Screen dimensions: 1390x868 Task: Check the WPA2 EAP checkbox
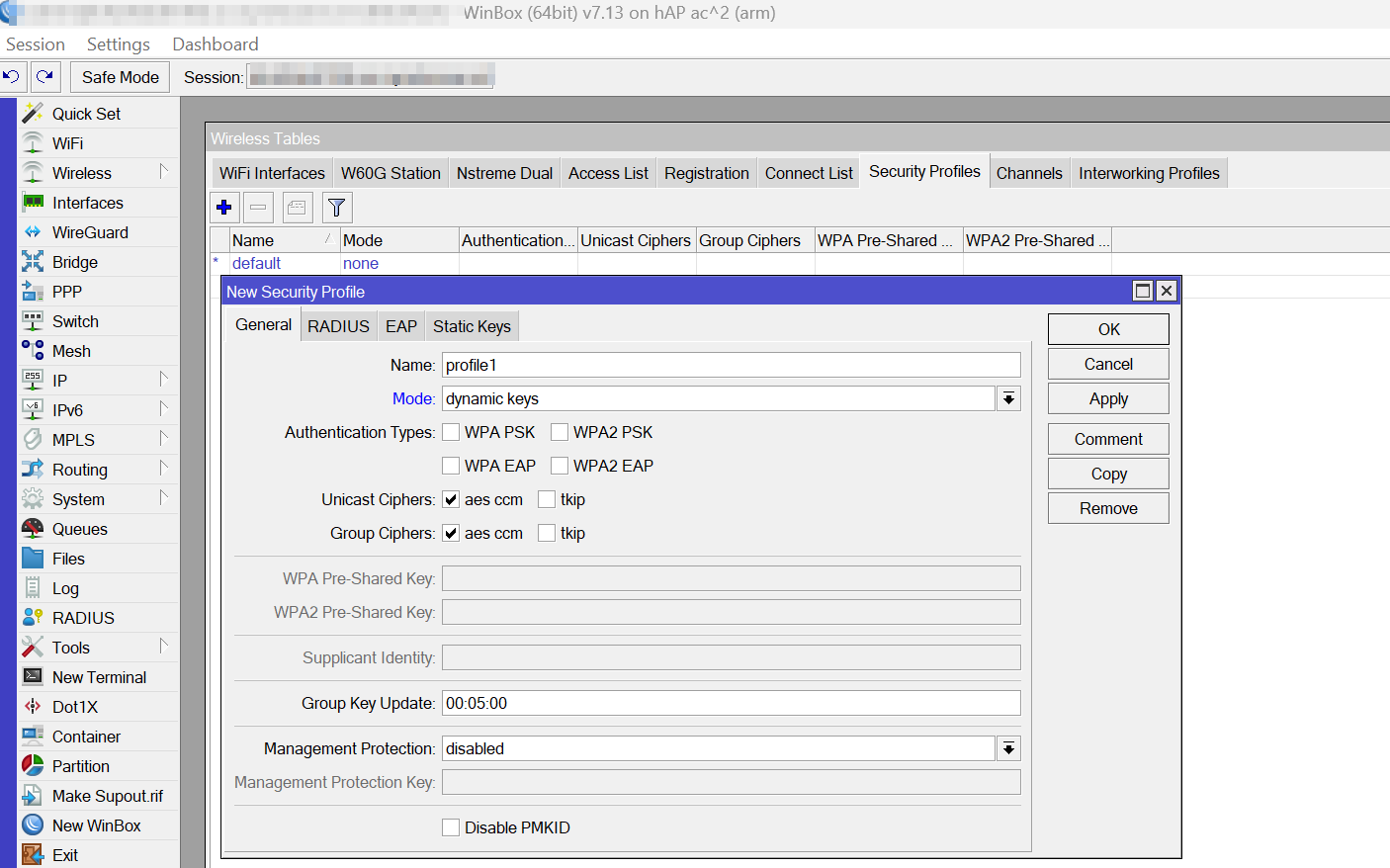pyautogui.click(x=560, y=466)
